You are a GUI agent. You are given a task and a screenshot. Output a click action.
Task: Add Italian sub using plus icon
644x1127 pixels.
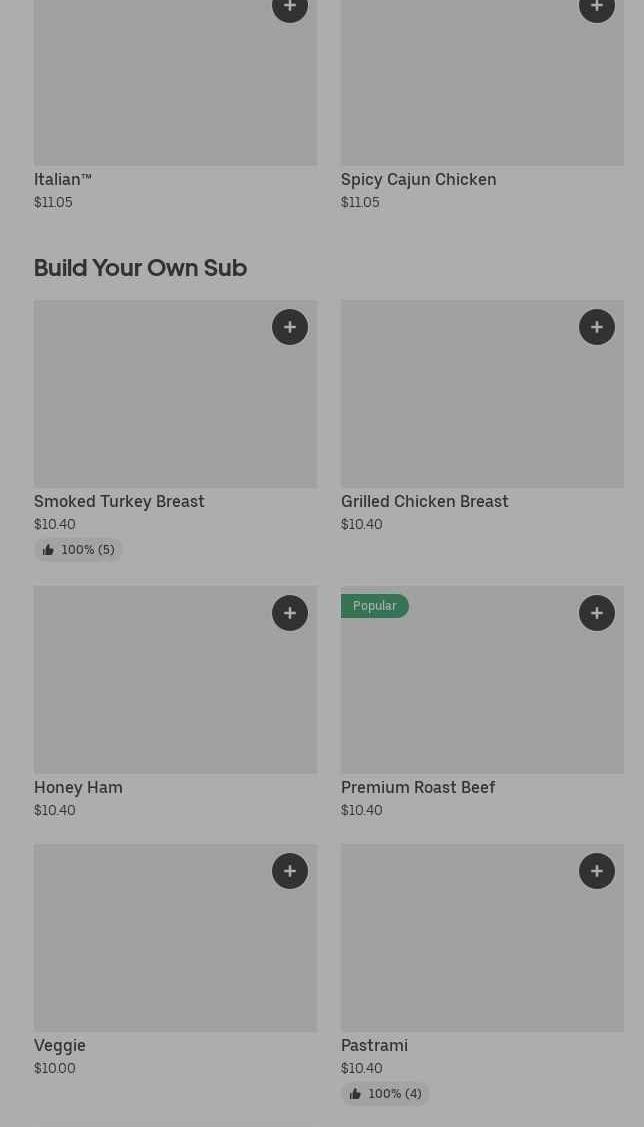[290, 8]
